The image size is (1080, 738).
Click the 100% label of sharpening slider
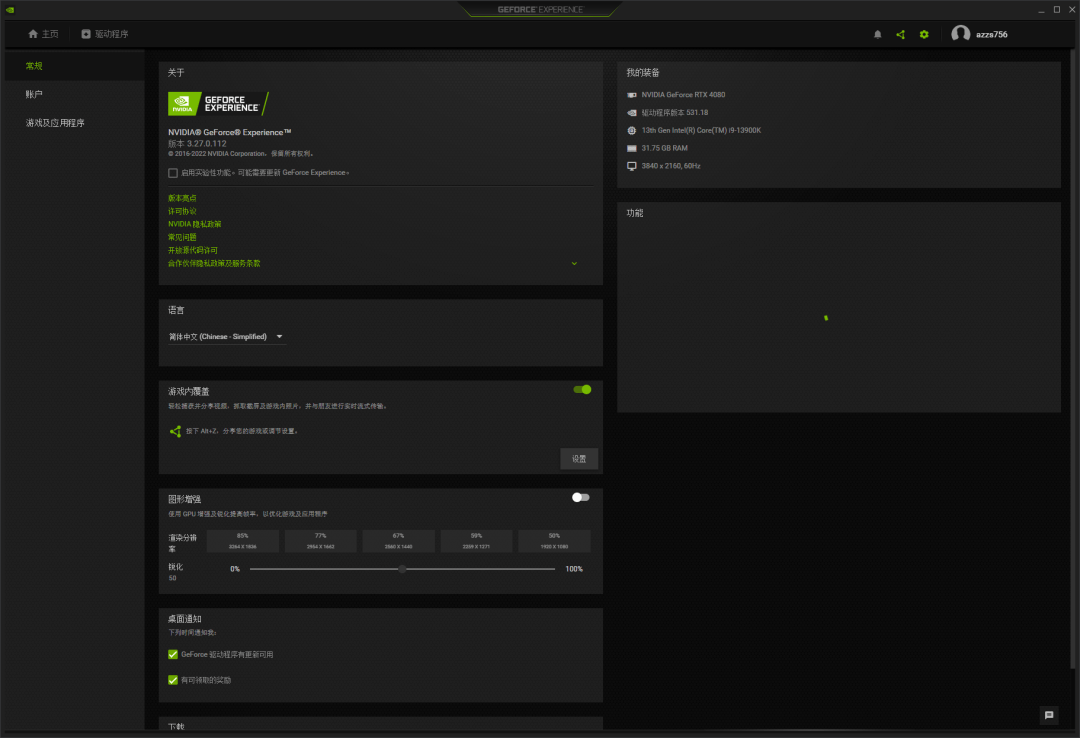click(x=574, y=569)
